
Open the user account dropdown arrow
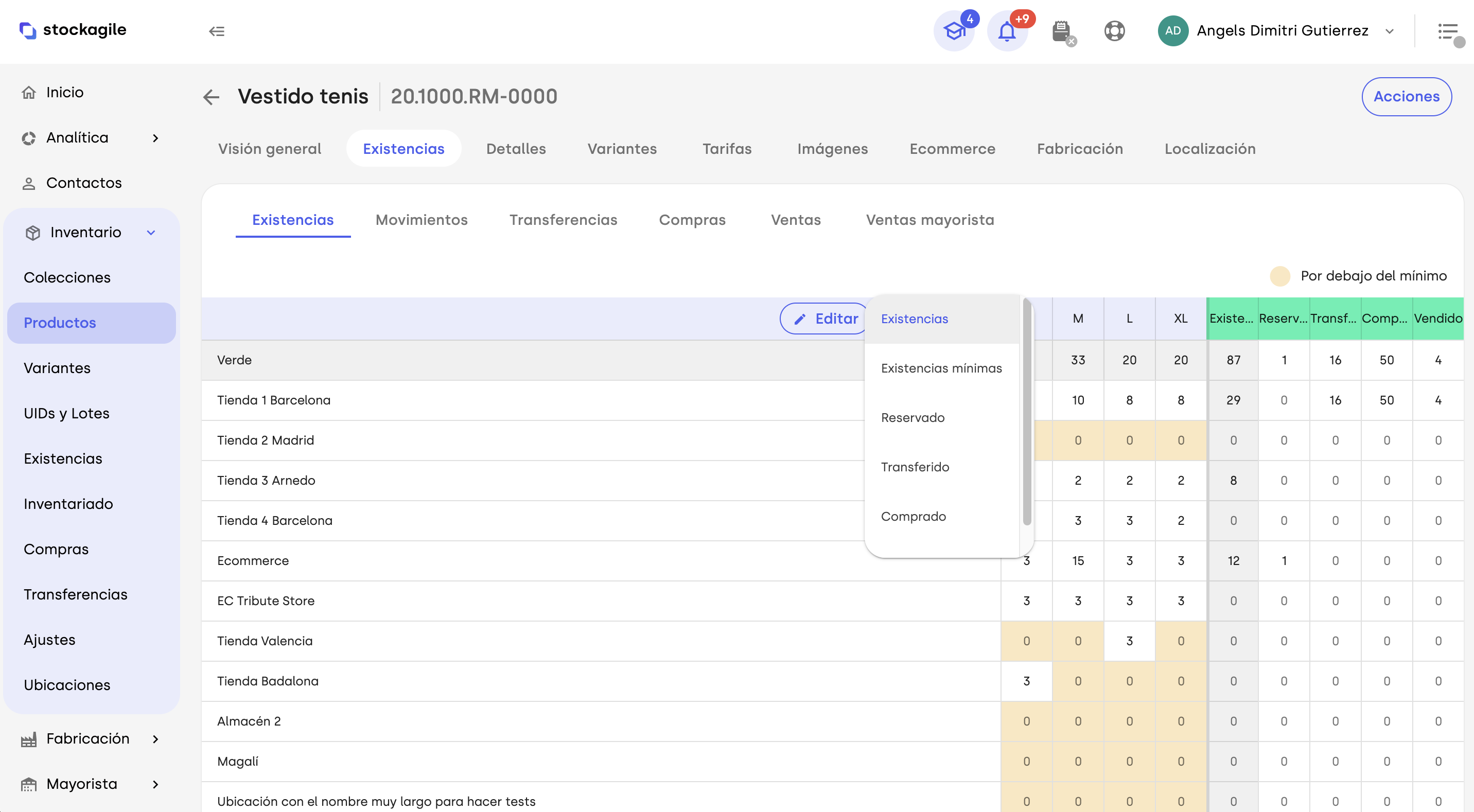coord(1389,31)
